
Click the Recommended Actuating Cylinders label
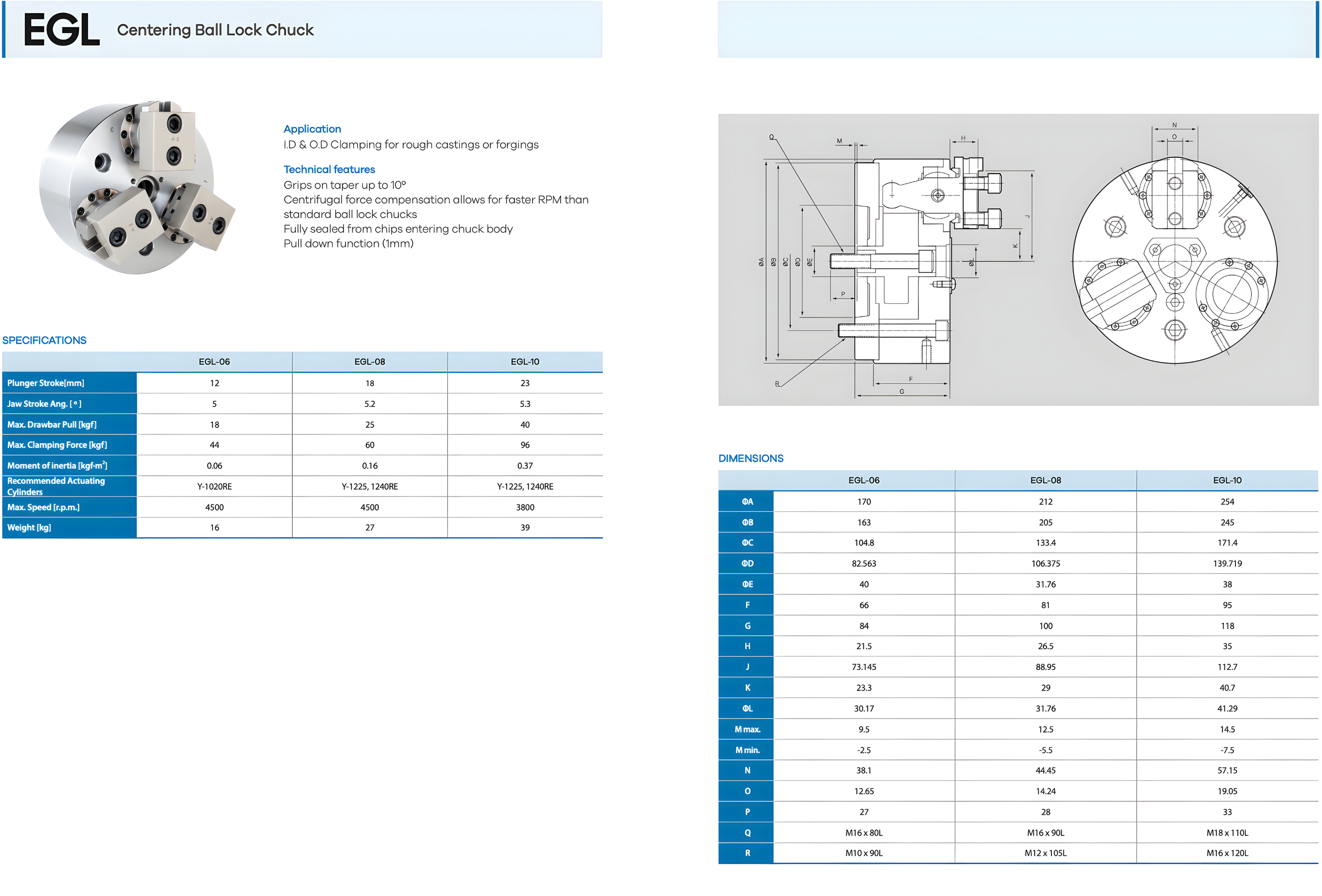[56, 486]
